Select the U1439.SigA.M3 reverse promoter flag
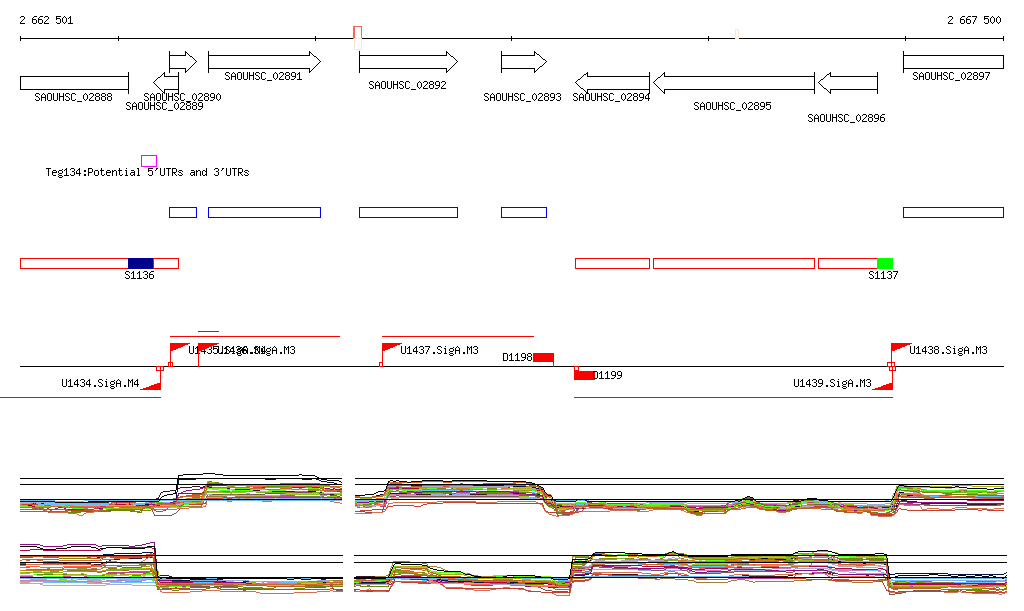1024x611 pixels. (x=883, y=386)
